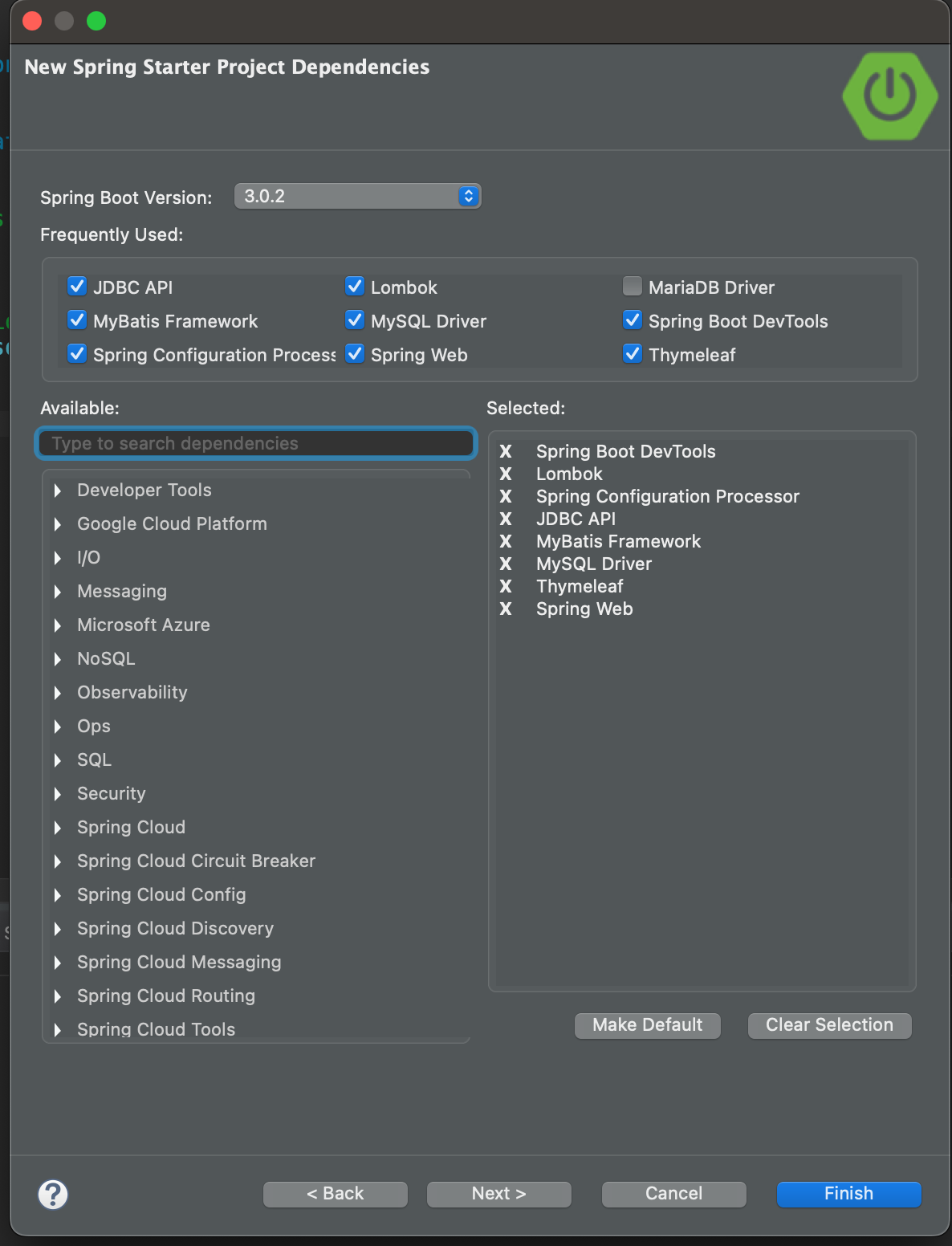Viewport: 952px width, 1246px height.
Task: Click the Clear Selection button
Action: click(830, 1025)
